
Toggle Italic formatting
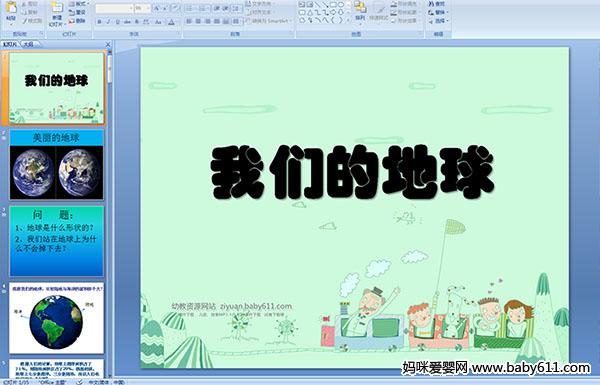[108, 22]
